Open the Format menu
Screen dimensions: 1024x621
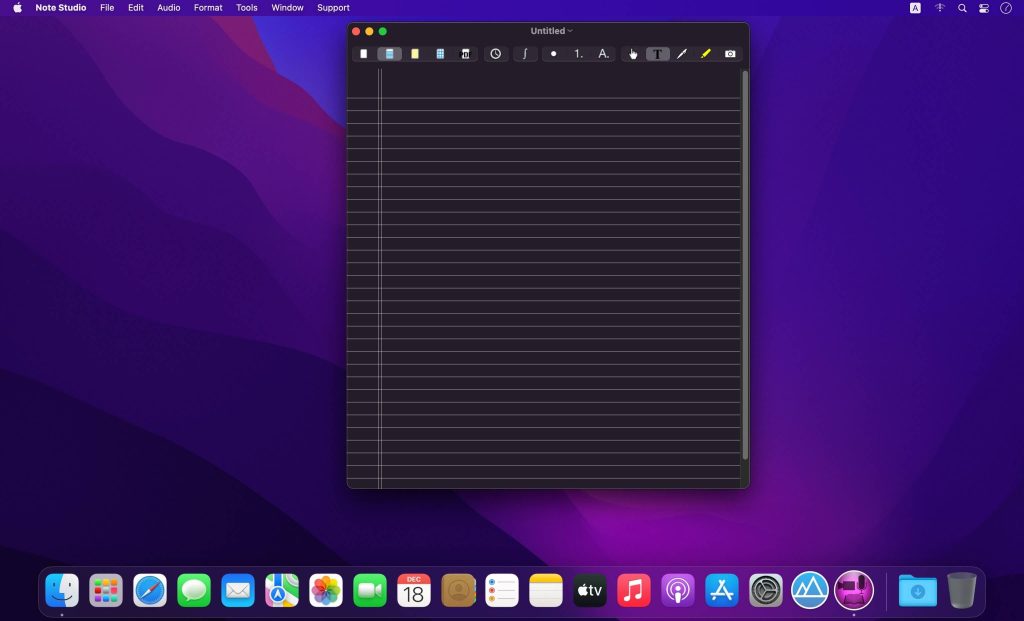click(x=208, y=8)
